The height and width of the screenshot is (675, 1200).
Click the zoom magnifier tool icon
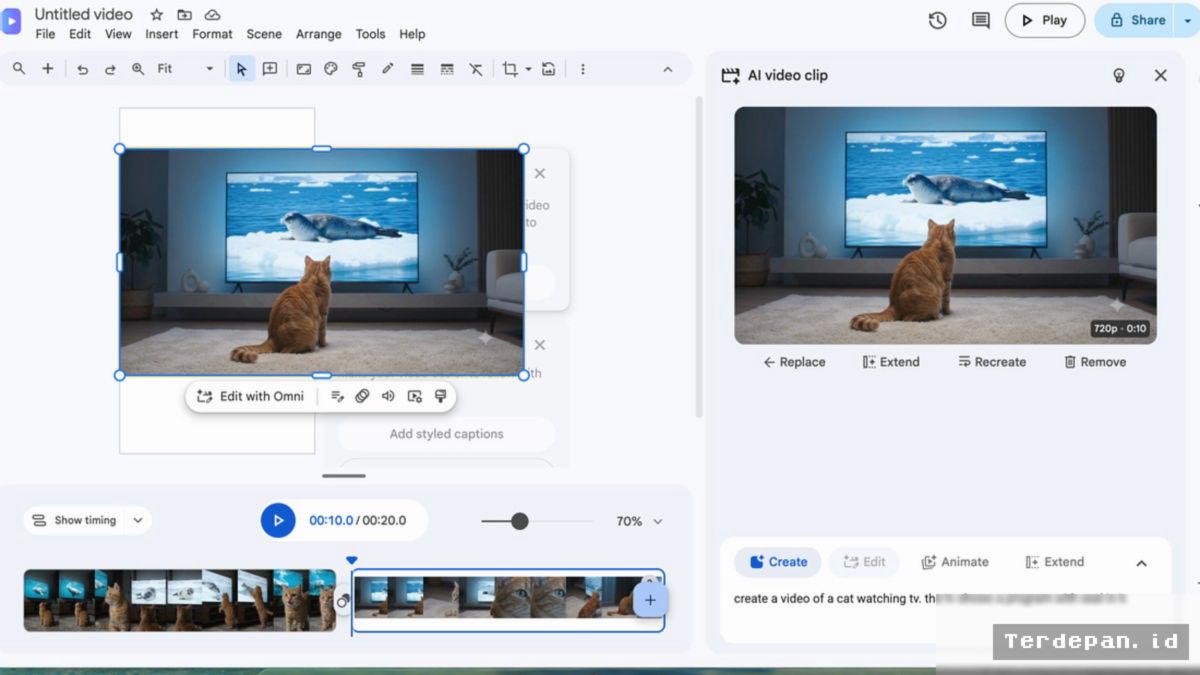(x=138, y=69)
